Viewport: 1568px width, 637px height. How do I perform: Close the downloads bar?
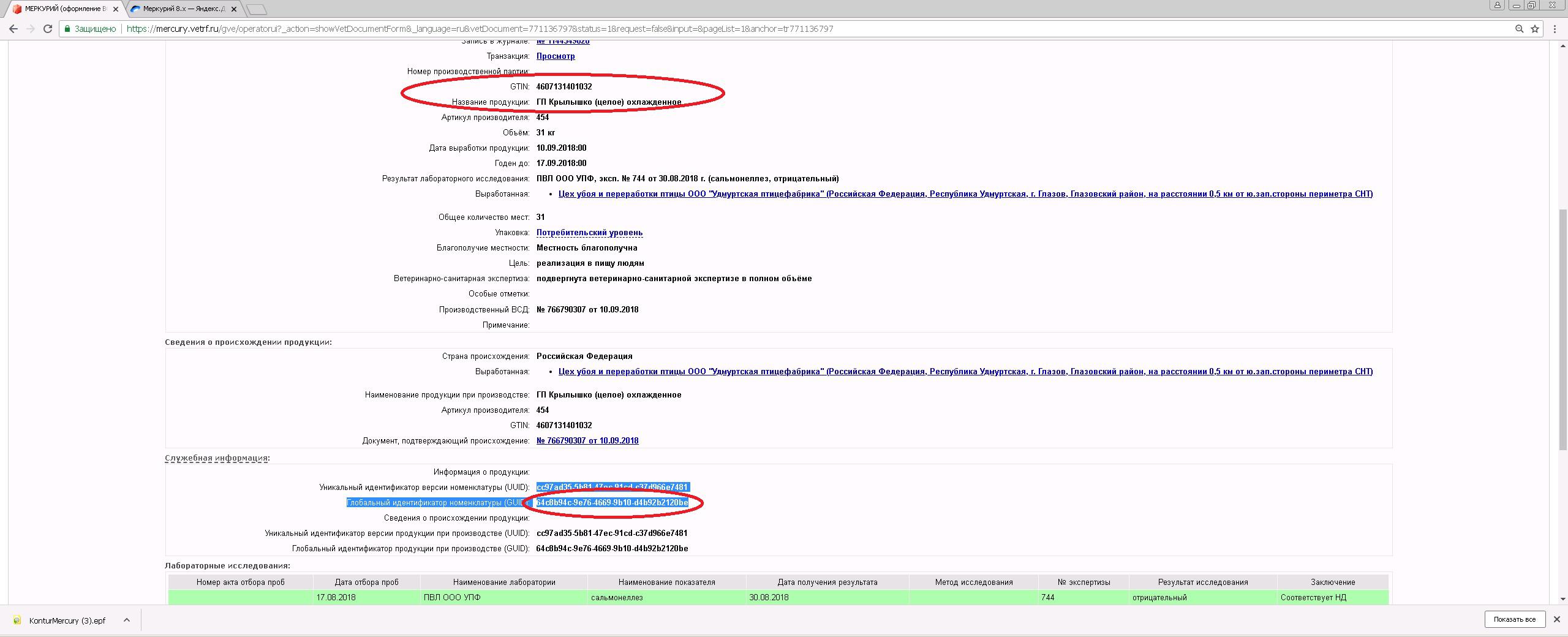click(x=1556, y=619)
